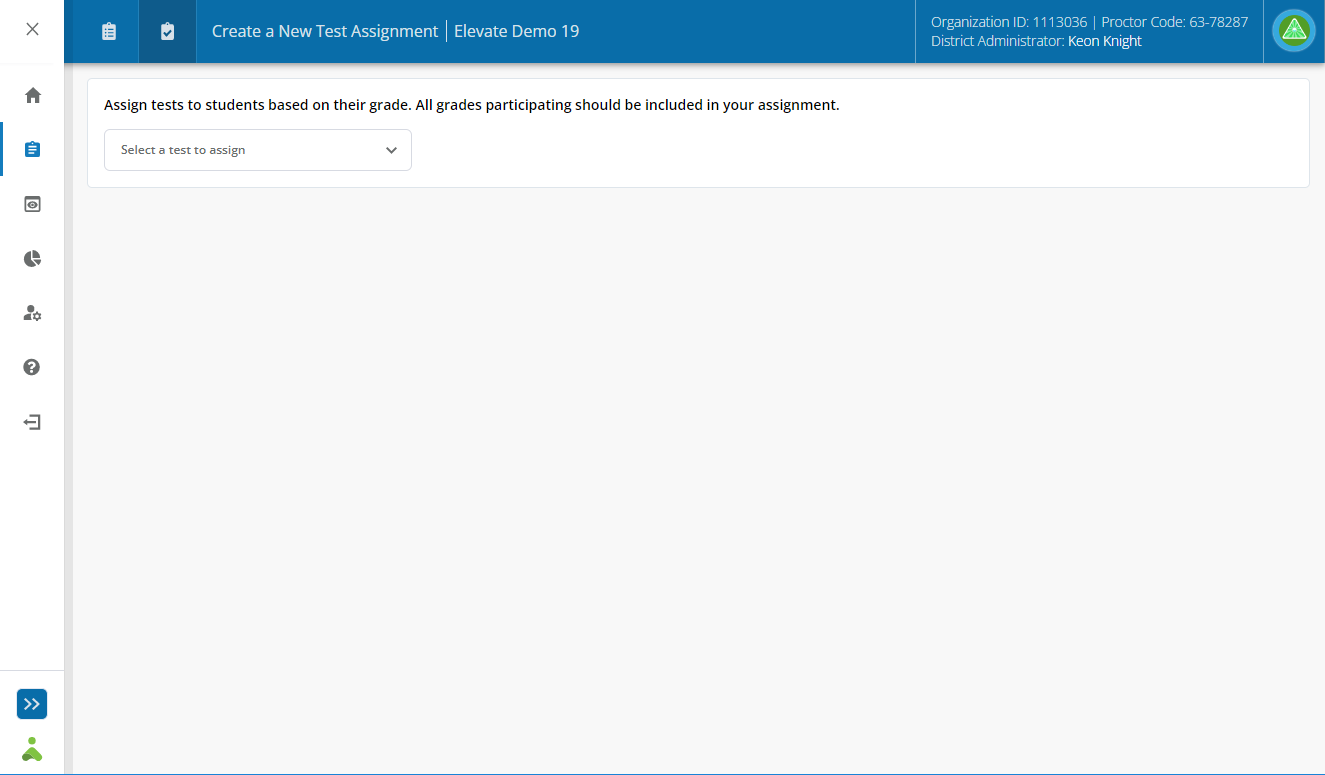Viewport: 1325px width, 775px height.
Task: Open Reports via the pie chart icon
Action: point(32,259)
